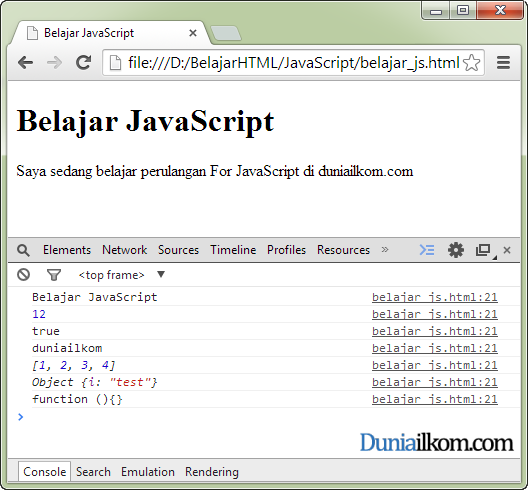
Task: Reload the page with refresh icon
Action: click(x=84, y=62)
